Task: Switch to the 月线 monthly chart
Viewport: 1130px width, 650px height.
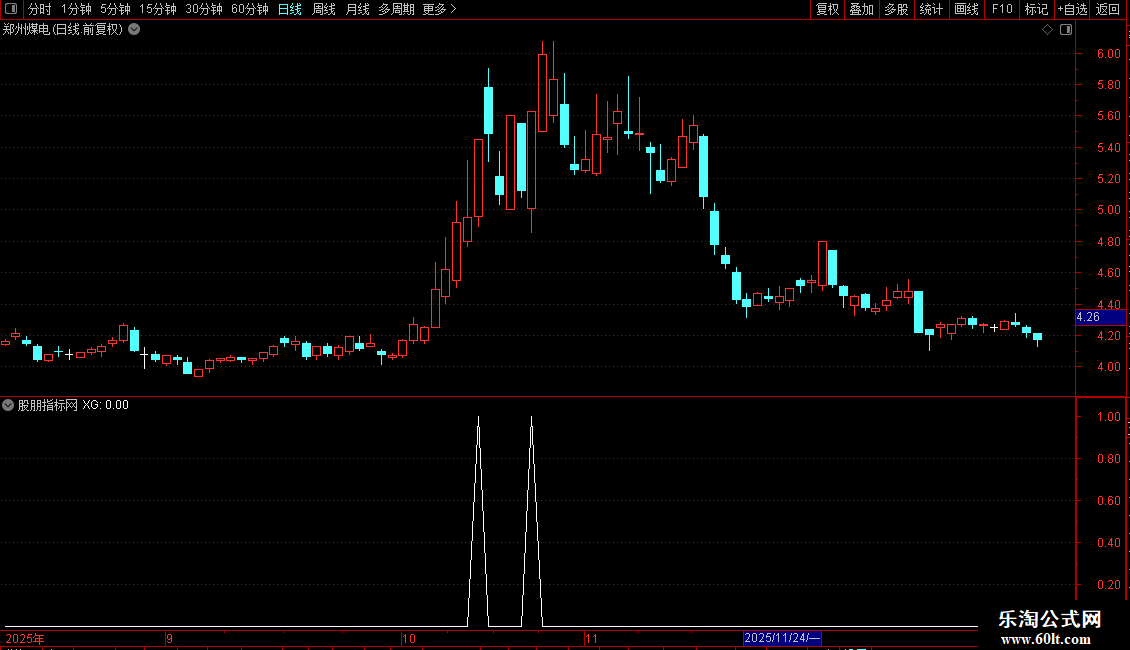Action: click(357, 9)
